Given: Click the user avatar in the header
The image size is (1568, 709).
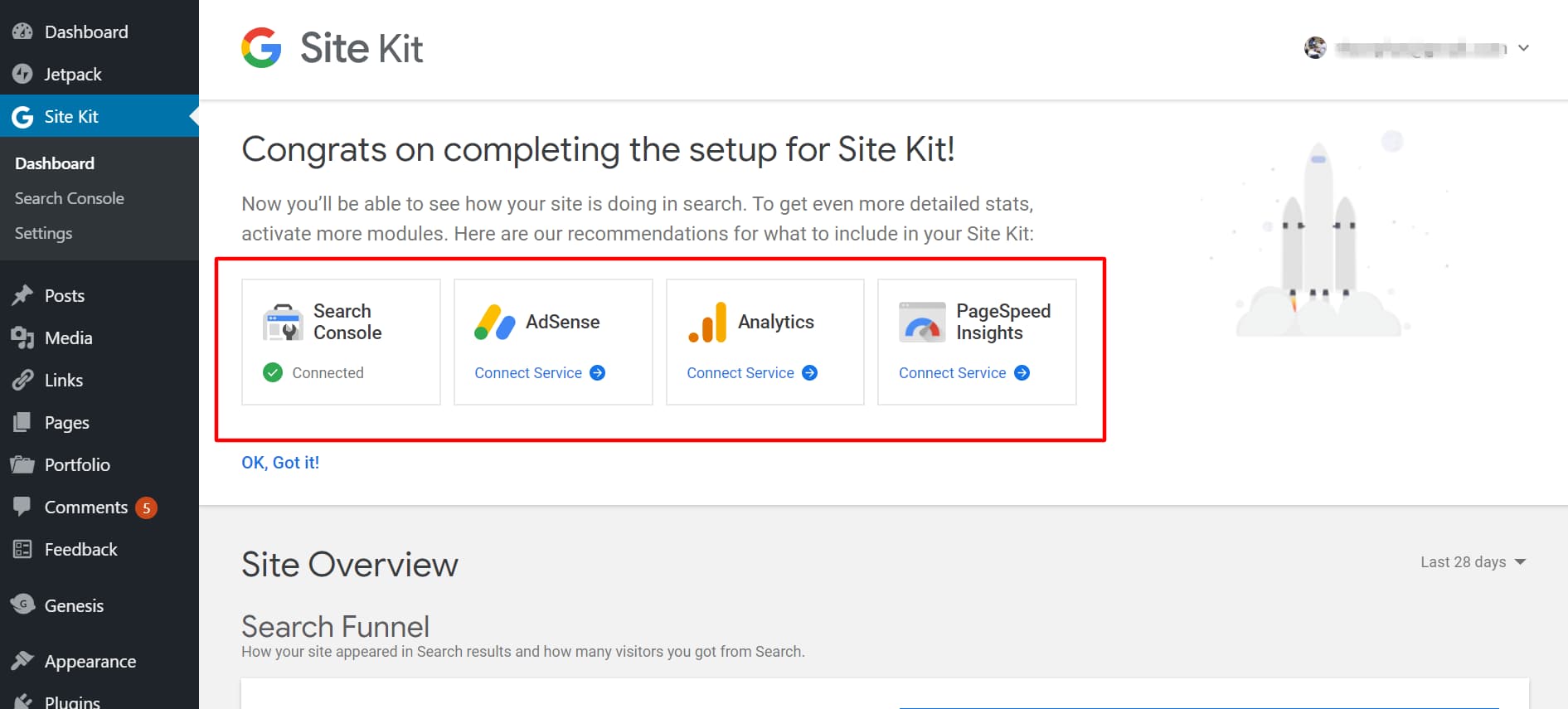Looking at the screenshot, I should coord(1315,47).
